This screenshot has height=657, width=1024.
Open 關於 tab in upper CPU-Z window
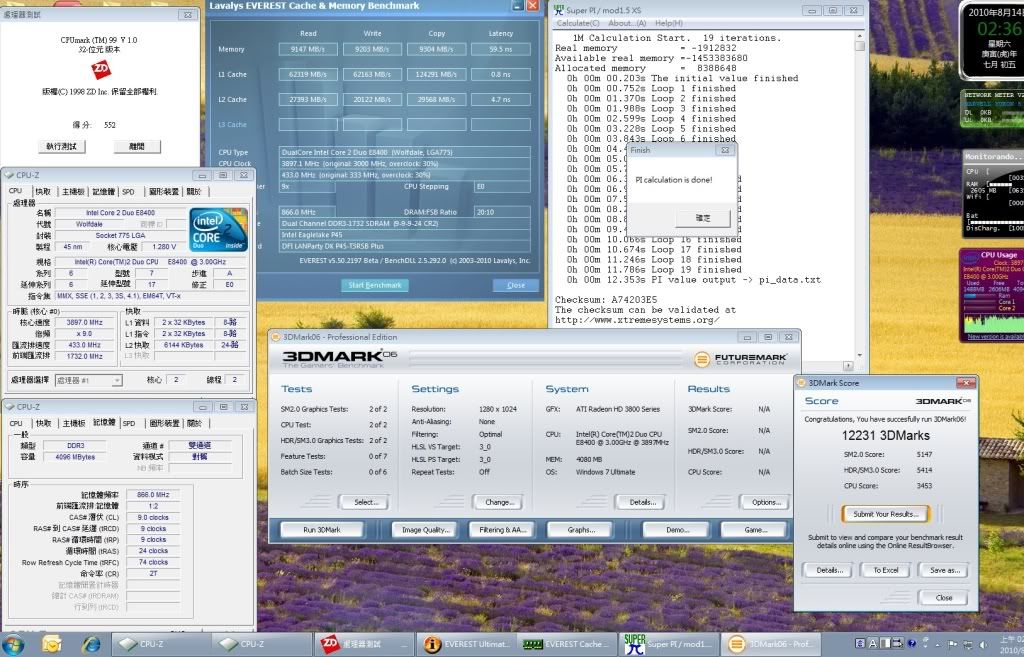pos(194,191)
